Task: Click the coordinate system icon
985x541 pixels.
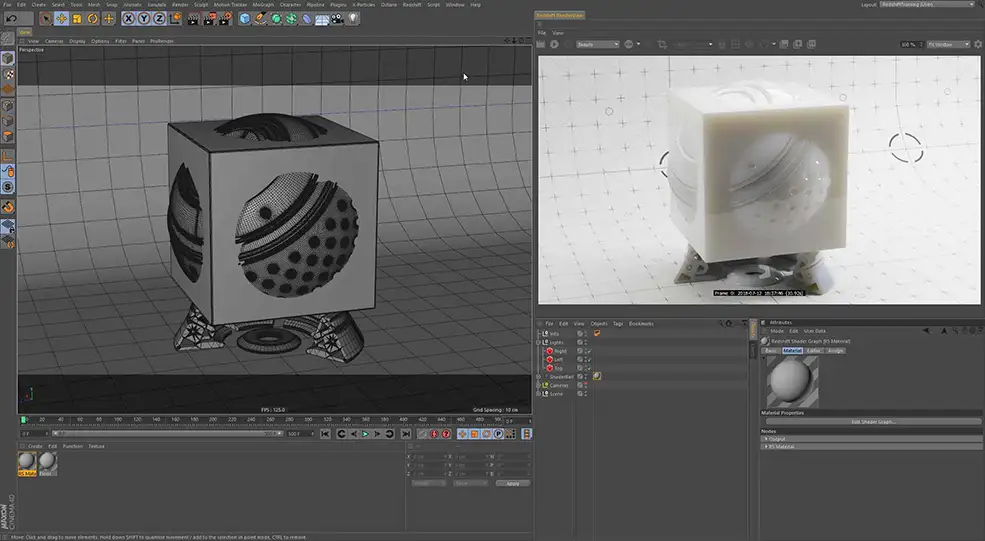Action: click(175, 19)
